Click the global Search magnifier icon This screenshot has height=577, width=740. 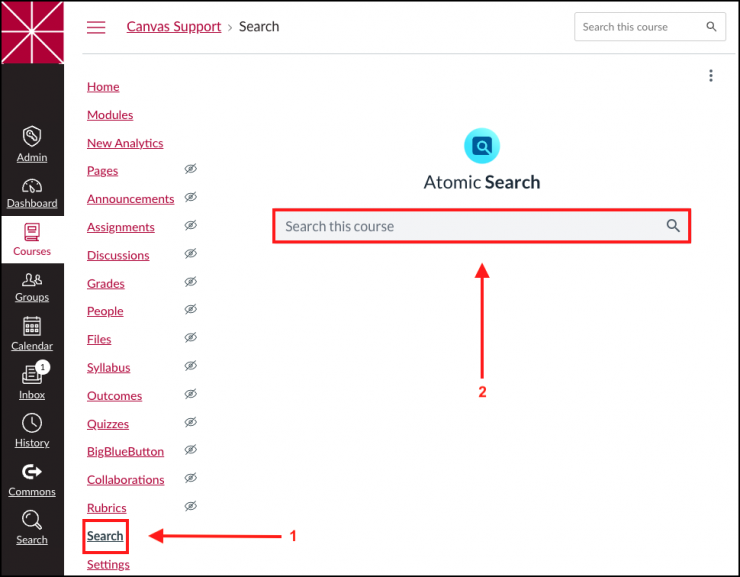(x=32, y=520)
